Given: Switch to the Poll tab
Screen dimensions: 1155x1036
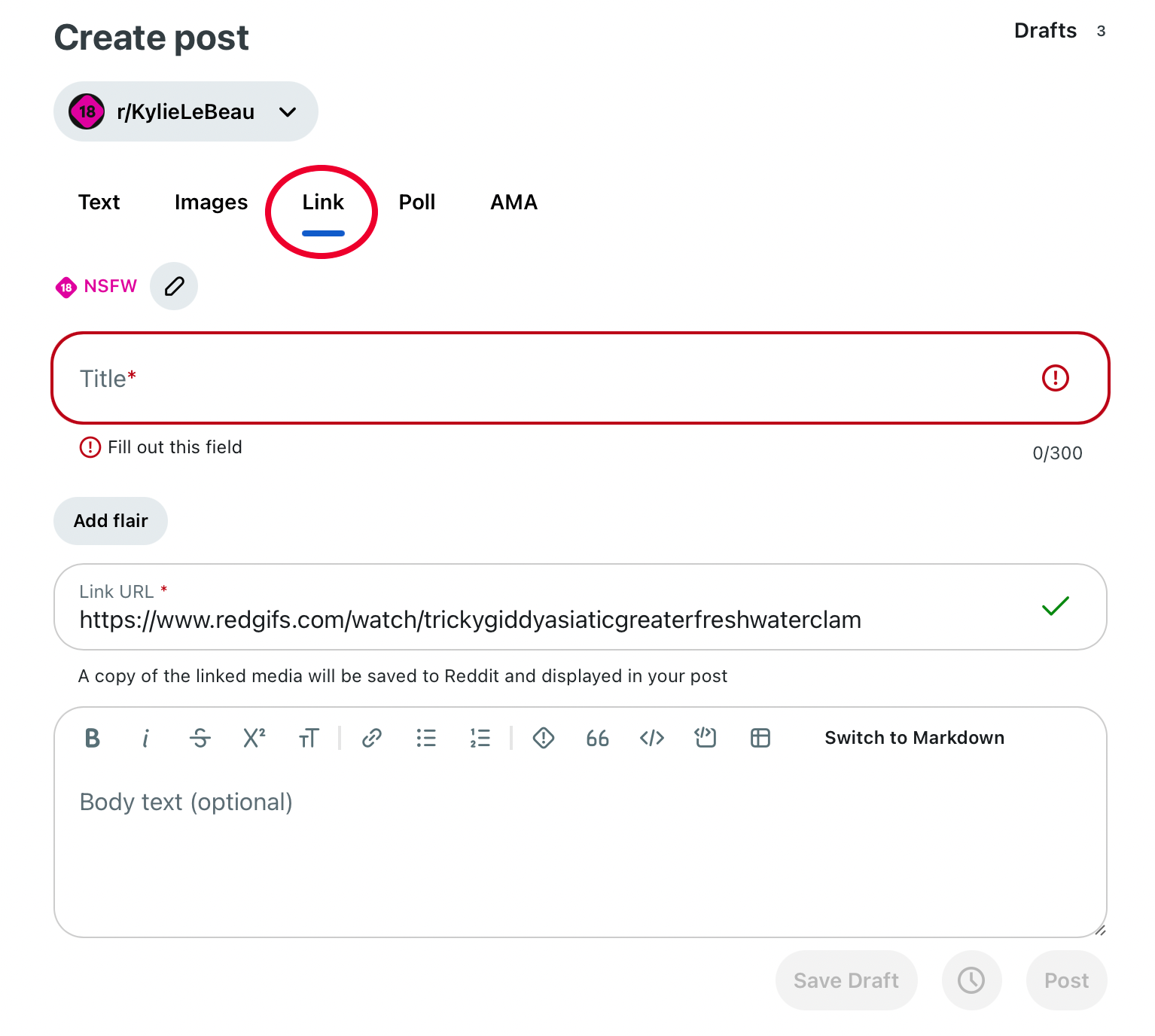Looking at the screenshot, I should 417,202.
